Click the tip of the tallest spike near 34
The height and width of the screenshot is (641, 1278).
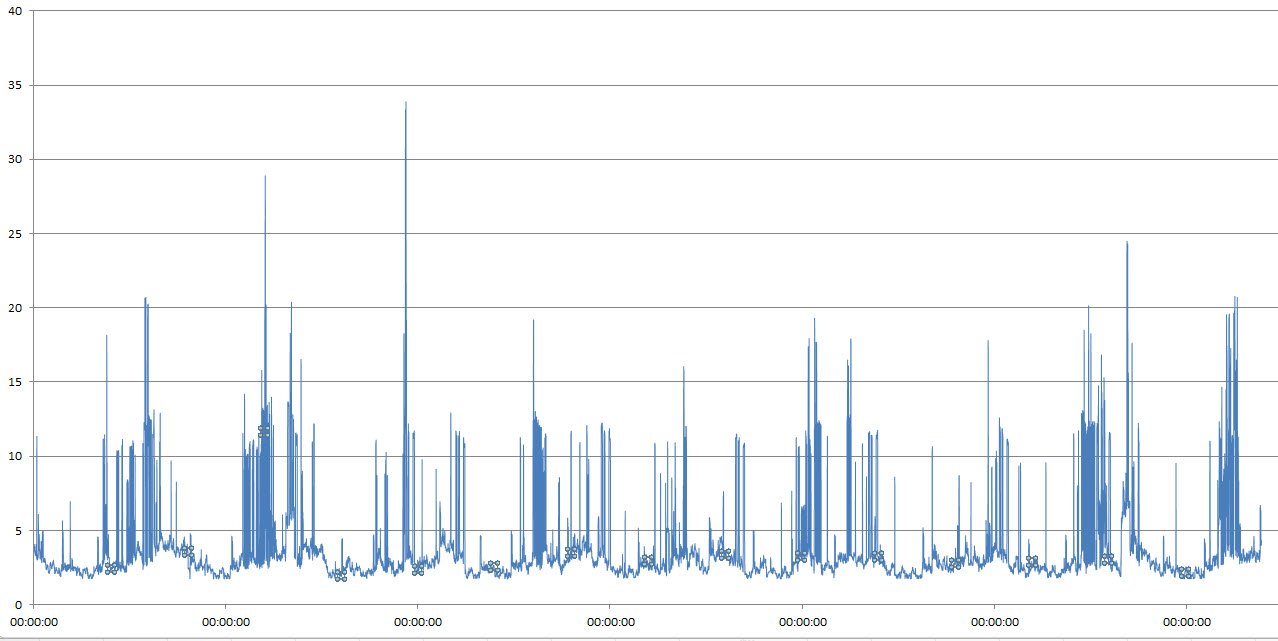[x=405, y=103]
